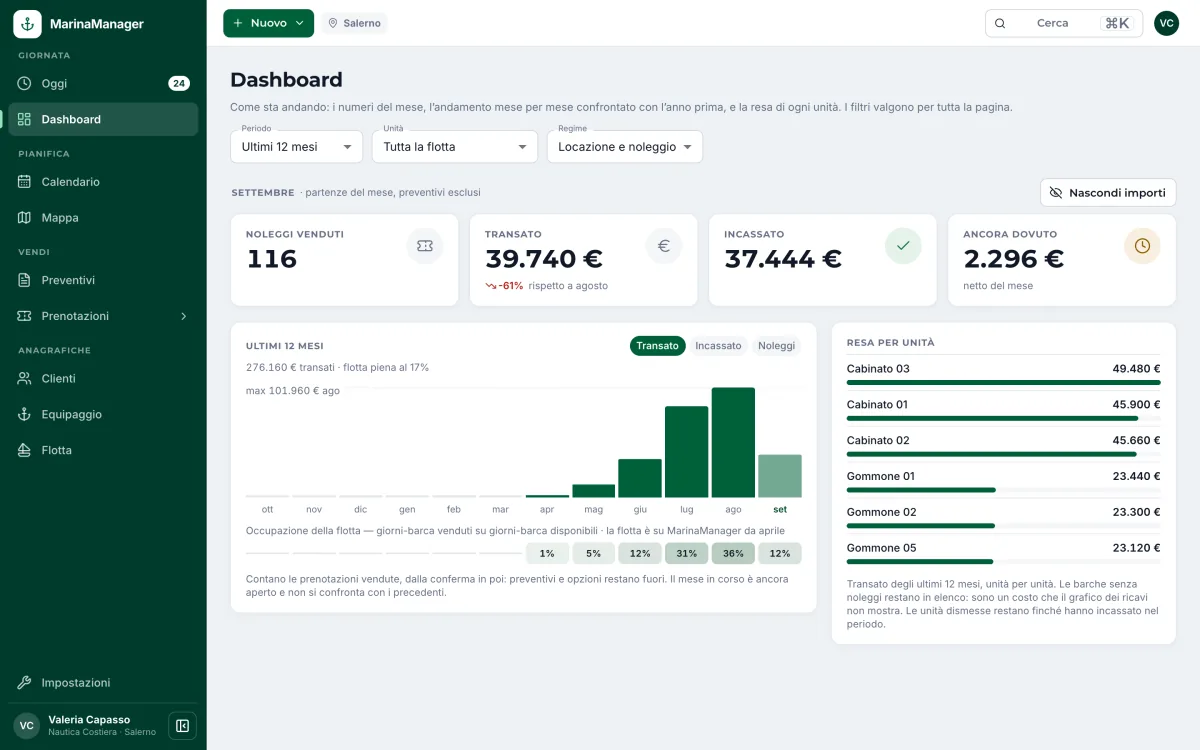Click the Flotta boat icon
The width and height of the screenshot is (1200, 750).
coord(25,450)
